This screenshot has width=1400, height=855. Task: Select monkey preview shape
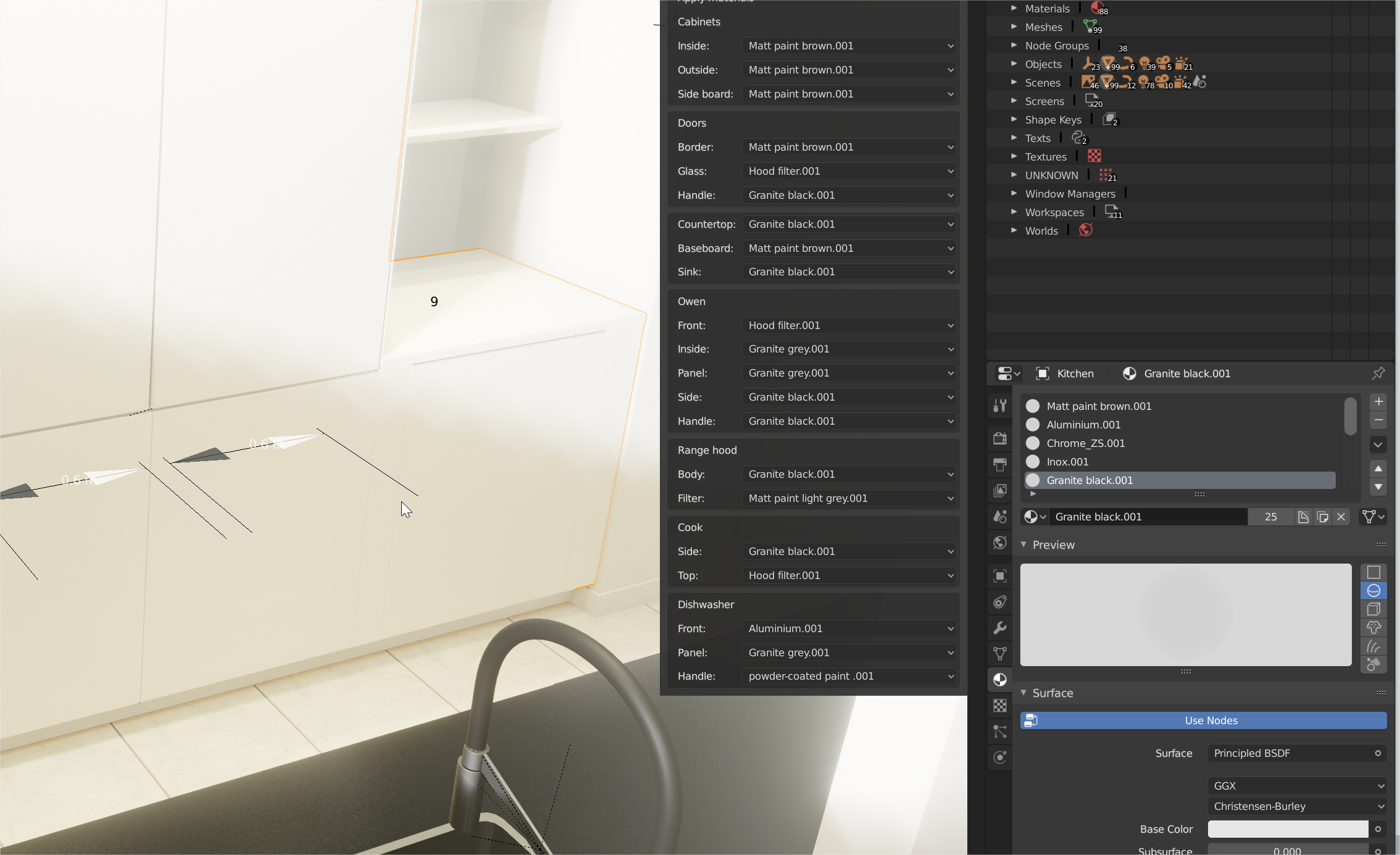click(x=1373, y=628)
